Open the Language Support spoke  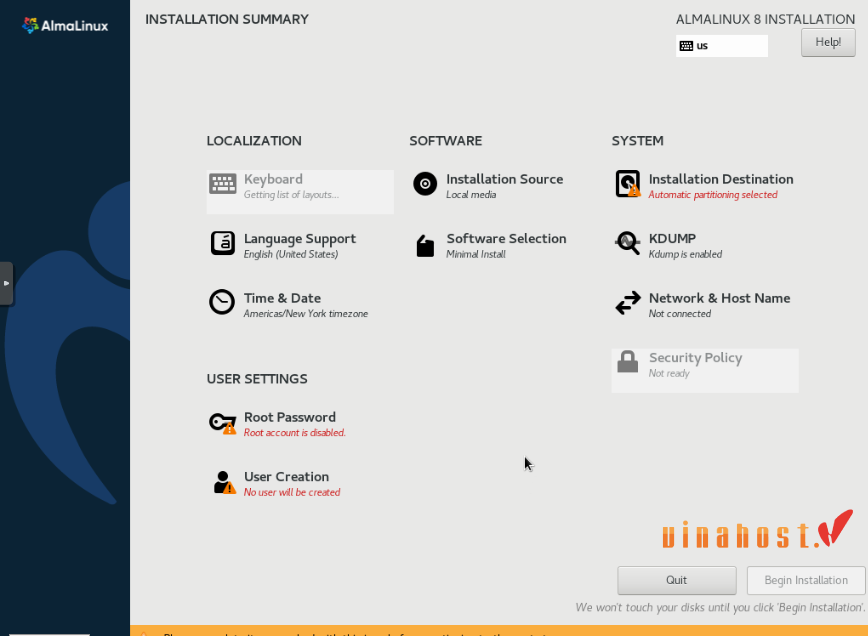299,239
